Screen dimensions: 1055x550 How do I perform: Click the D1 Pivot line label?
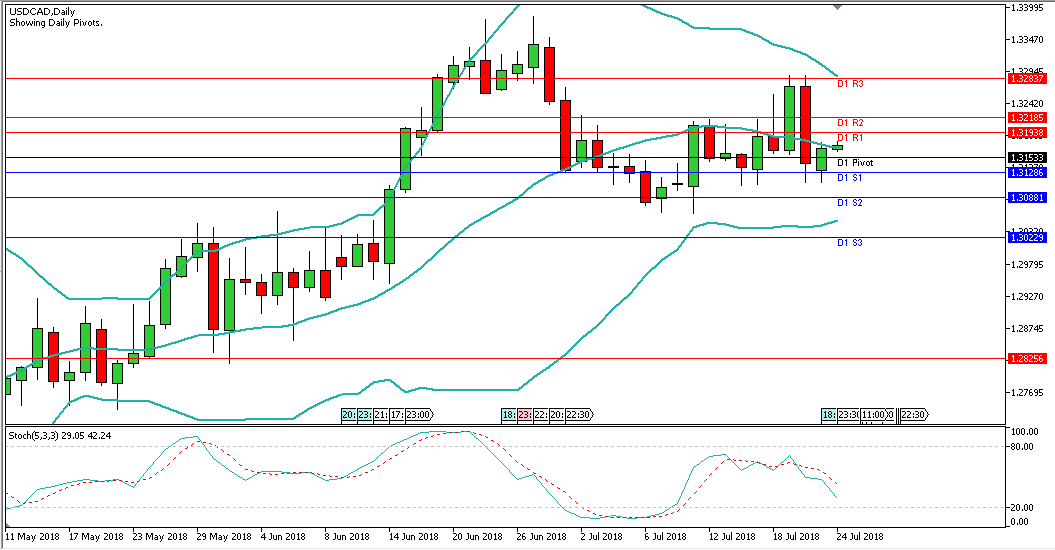[855, 162]
